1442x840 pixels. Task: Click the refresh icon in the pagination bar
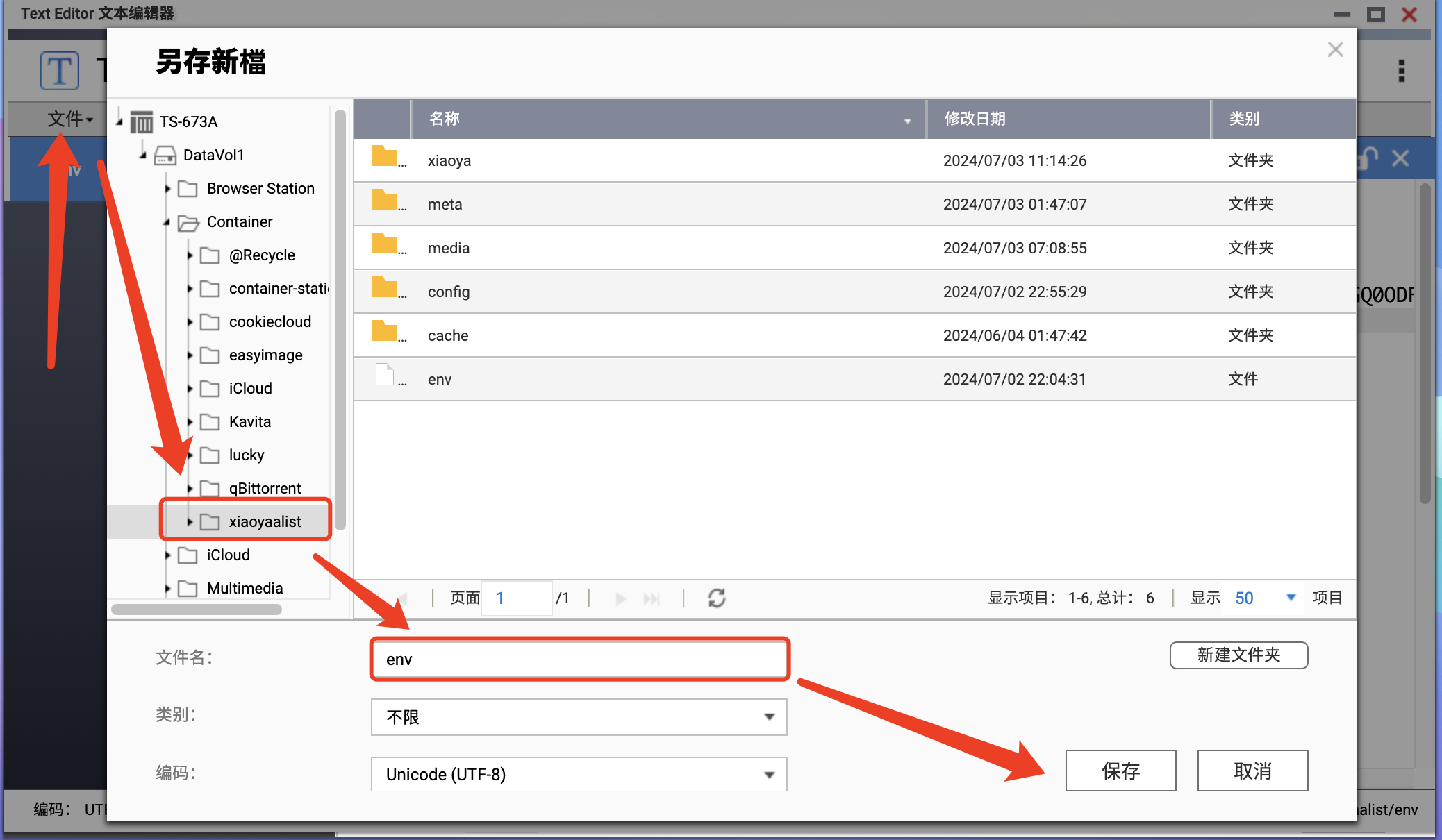[717, 598]
